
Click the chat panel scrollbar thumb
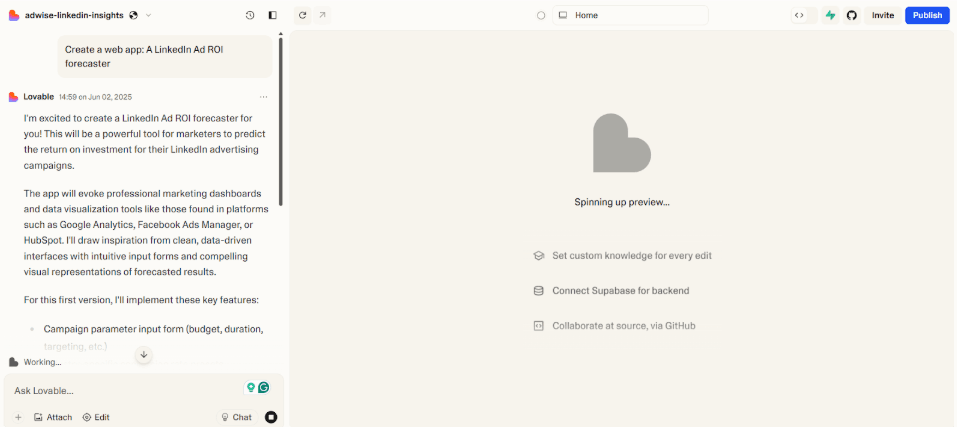[281, 121]
